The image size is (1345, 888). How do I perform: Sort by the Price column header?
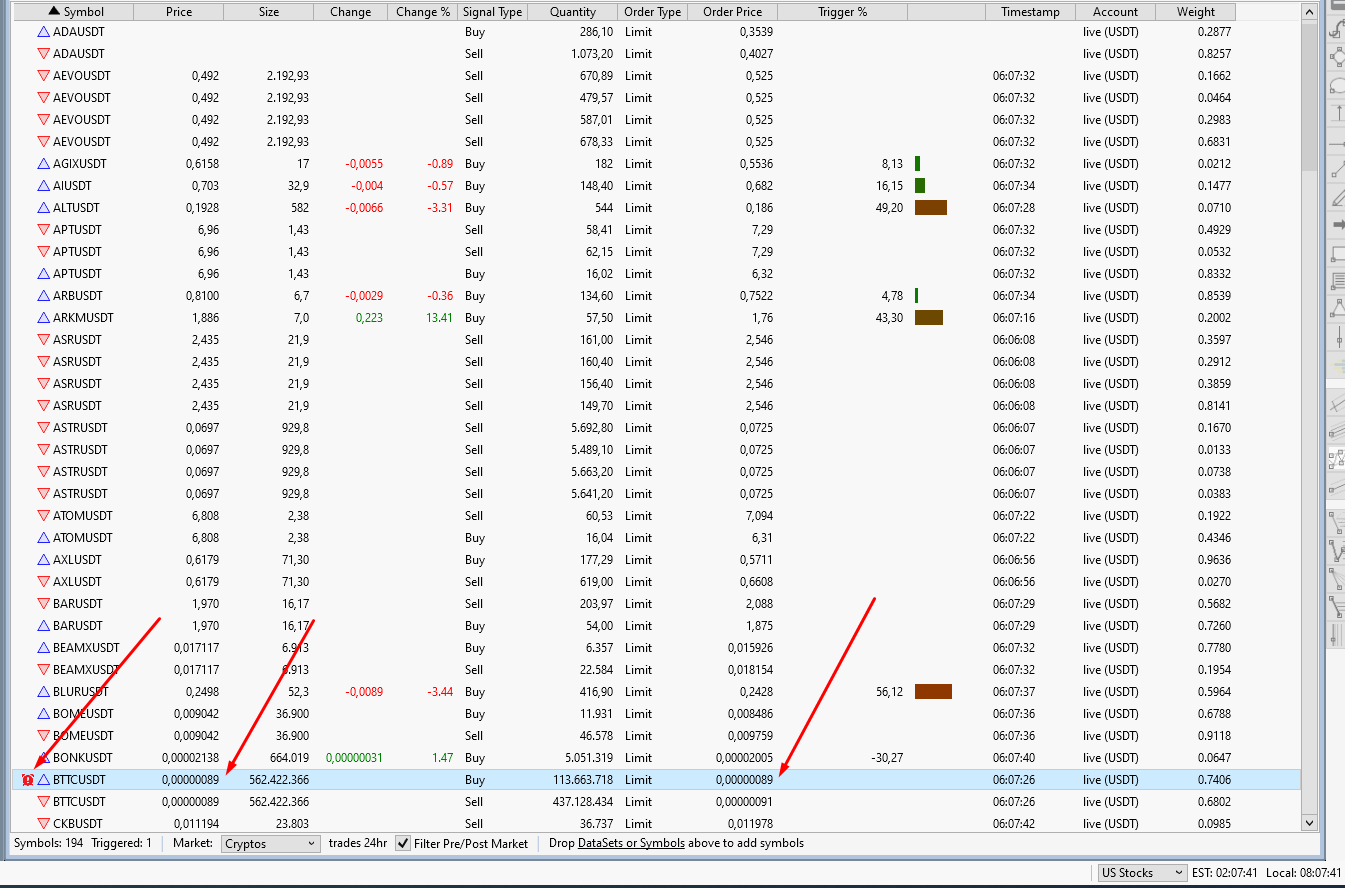click(179, 12)
